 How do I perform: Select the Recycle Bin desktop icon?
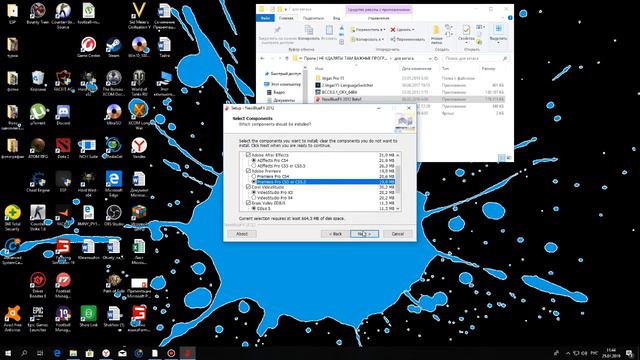click(x=38, y=81)
